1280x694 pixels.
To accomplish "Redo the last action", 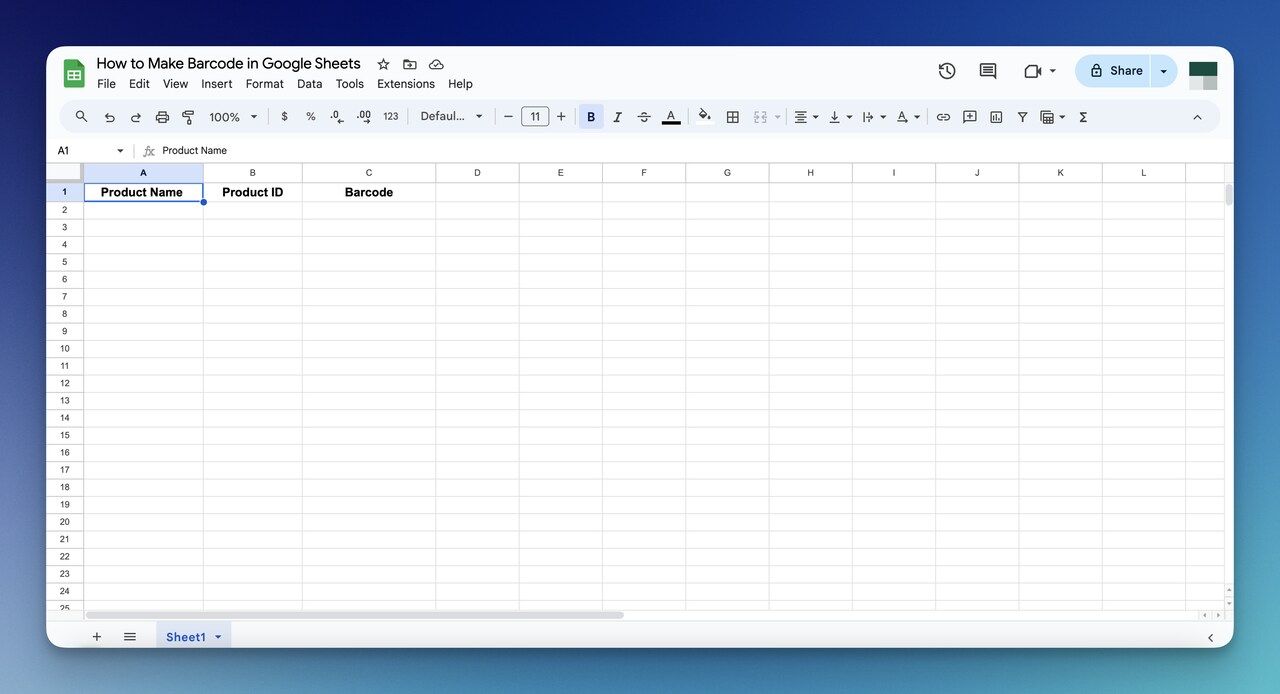I will (136, 117).
